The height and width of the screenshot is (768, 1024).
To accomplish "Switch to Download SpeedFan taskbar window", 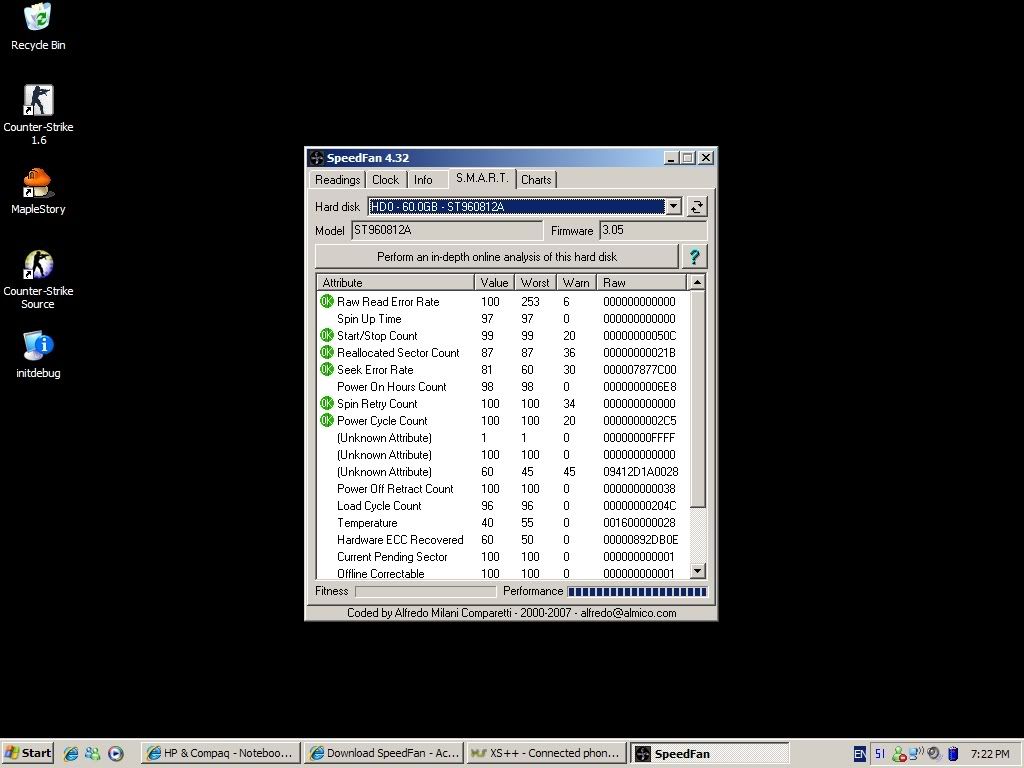I will tap(384, 753).
